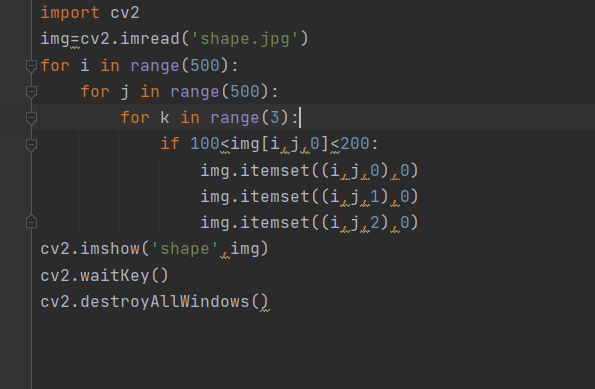This screenshot has width=595, height=389.
Task: Click 'imshow' in the cv2.imshow line
Action: click(x=110, y=249)
